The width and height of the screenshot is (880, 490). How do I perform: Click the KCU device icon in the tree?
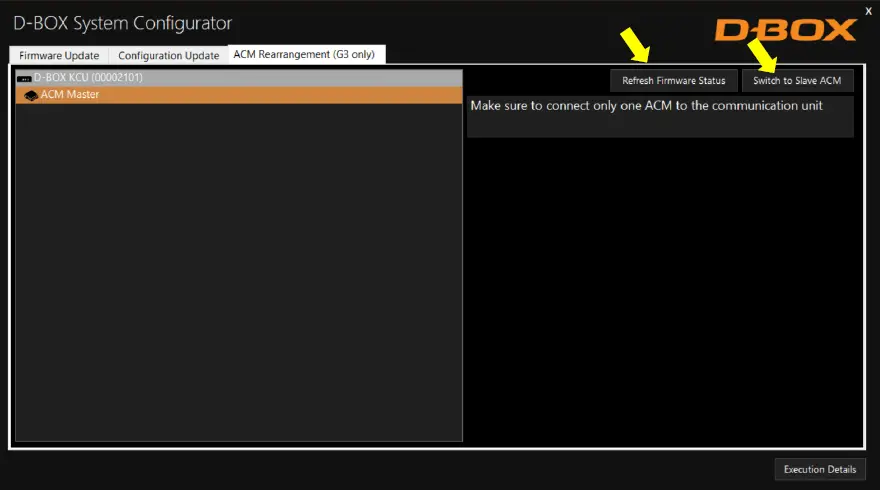(x=24, y=79)
